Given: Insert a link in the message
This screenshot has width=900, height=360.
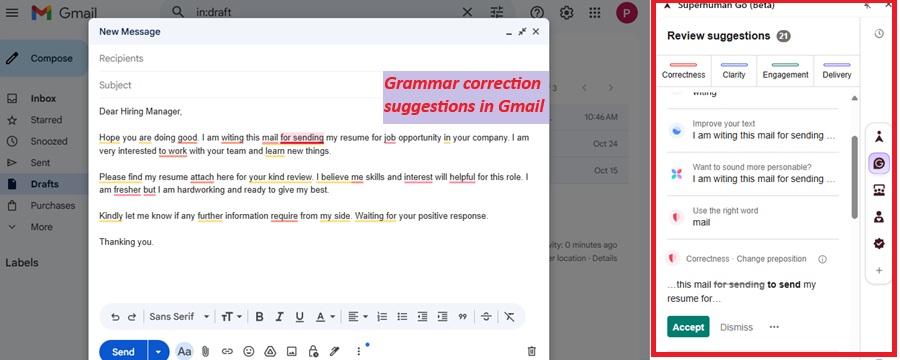Looking at the screenshot, I should pyautogui.click(x=227, y=351).
